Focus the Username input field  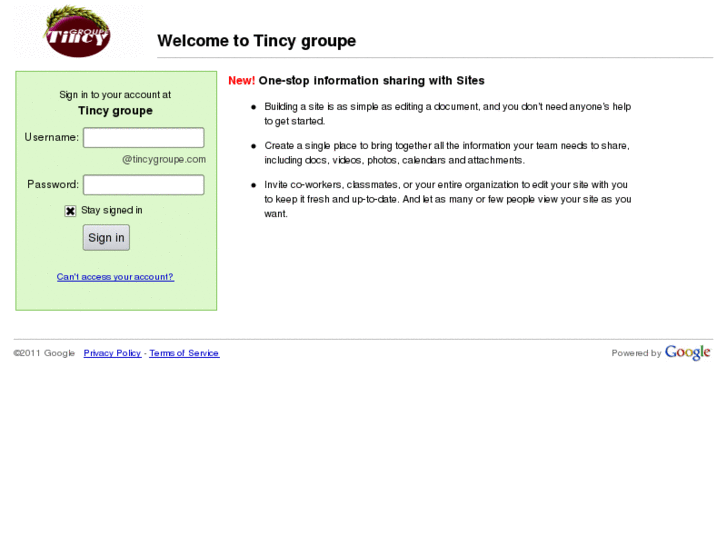(144, 138)
